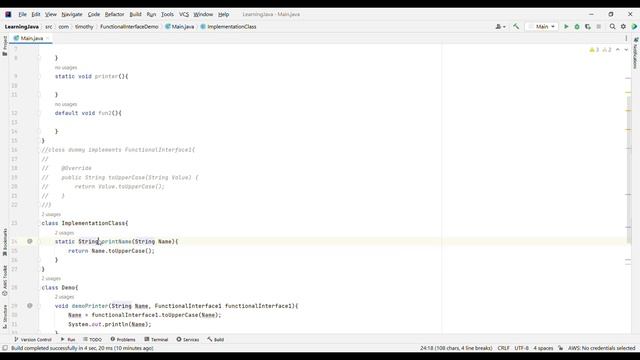This screenshot has height=360, width=640.
Task: Open warnings inspection indicator
Action: point(600,50)
